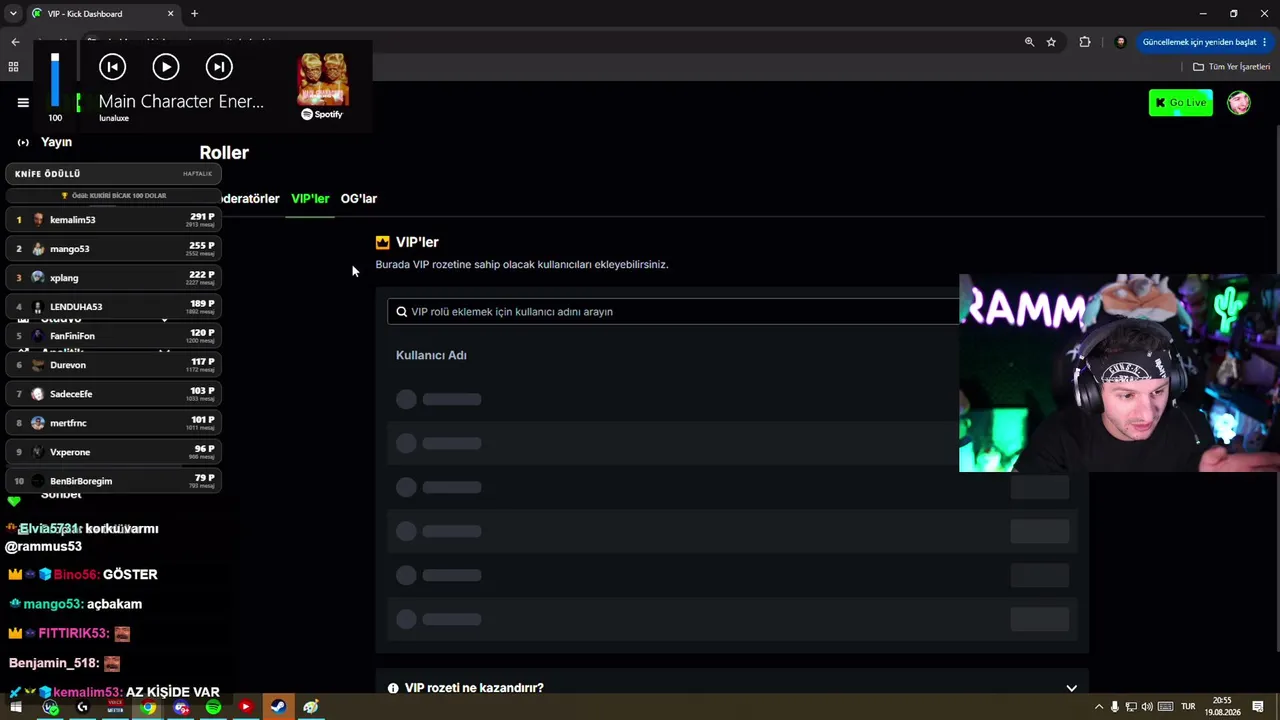Open Google Chrome from the taskbar
The width and height of the screenshot is (1280, 720).
point(148,707)
